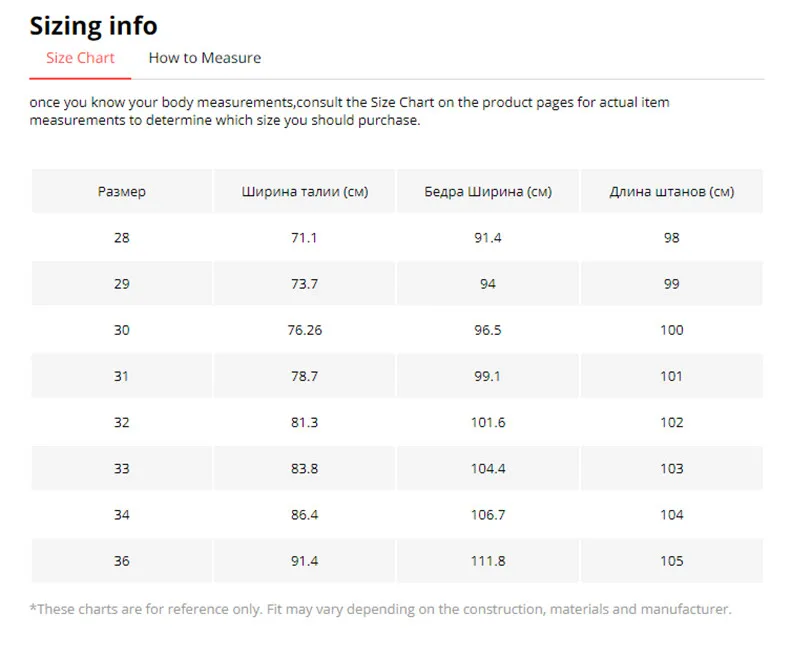The width and height of the screenshot is (790, 657).
Task: Click the Sizing info heading
Action: coord(93,25)
